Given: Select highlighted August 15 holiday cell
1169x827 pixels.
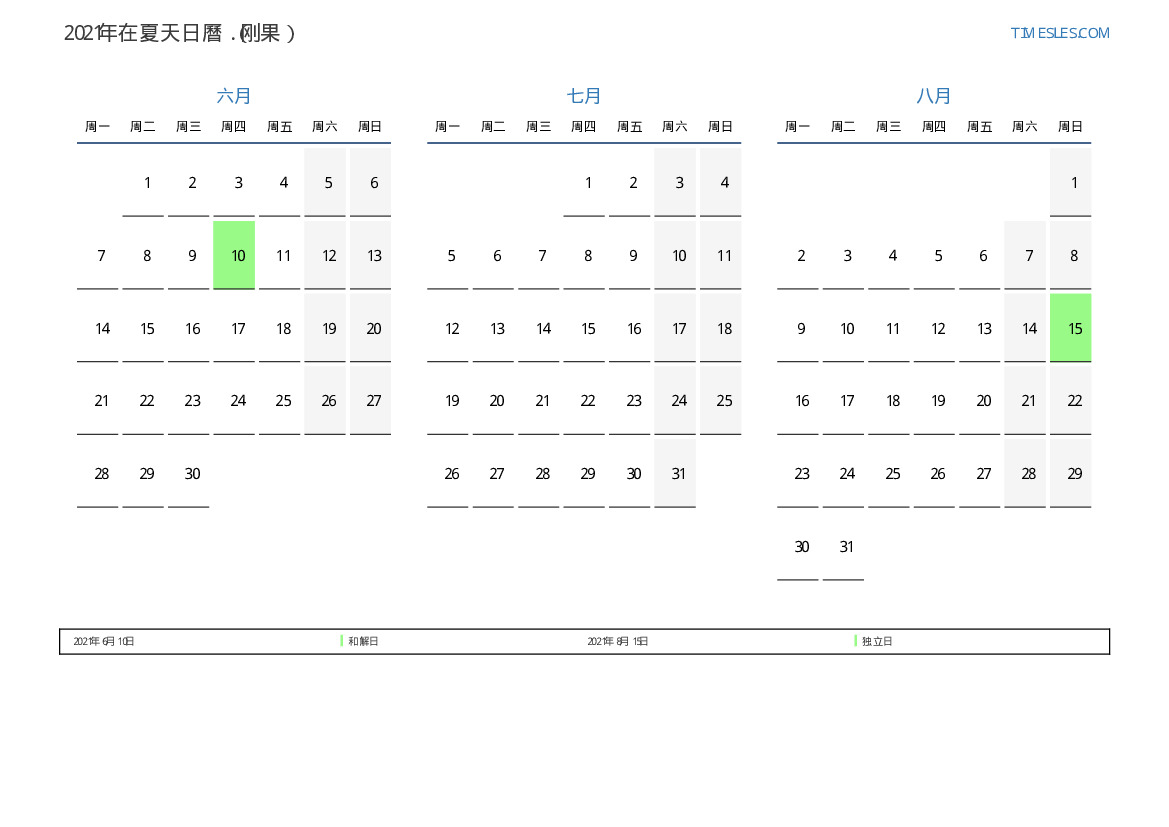Looking at the screenshot, I should (x=1070, y=328).
